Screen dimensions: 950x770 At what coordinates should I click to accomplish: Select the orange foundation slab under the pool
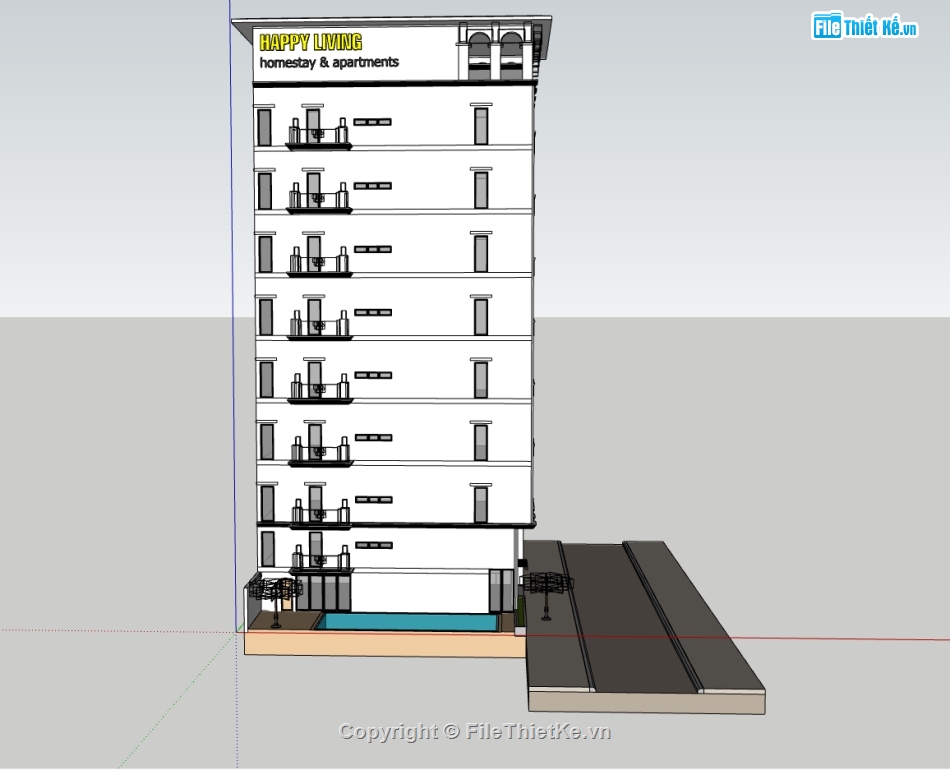pyautogui.click(x=385, y=643)
